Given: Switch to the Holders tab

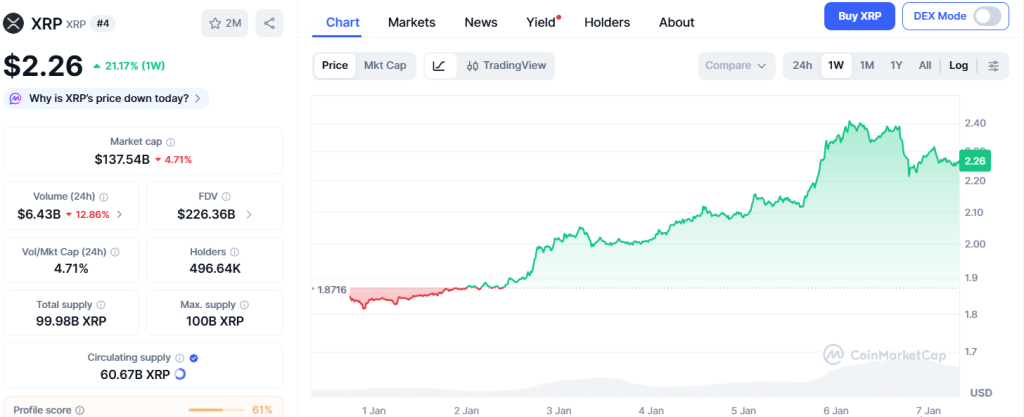Looking at the screenshot, I should coord(607,22).
